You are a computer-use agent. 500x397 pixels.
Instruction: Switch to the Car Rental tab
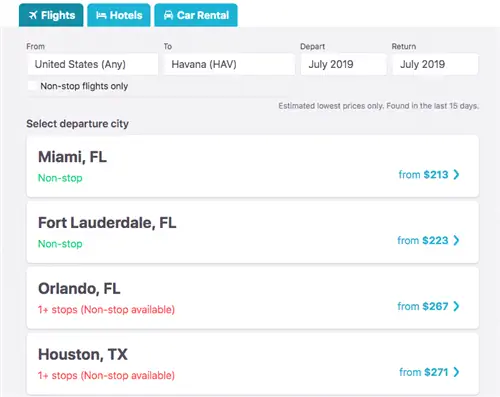pos(196,15)
